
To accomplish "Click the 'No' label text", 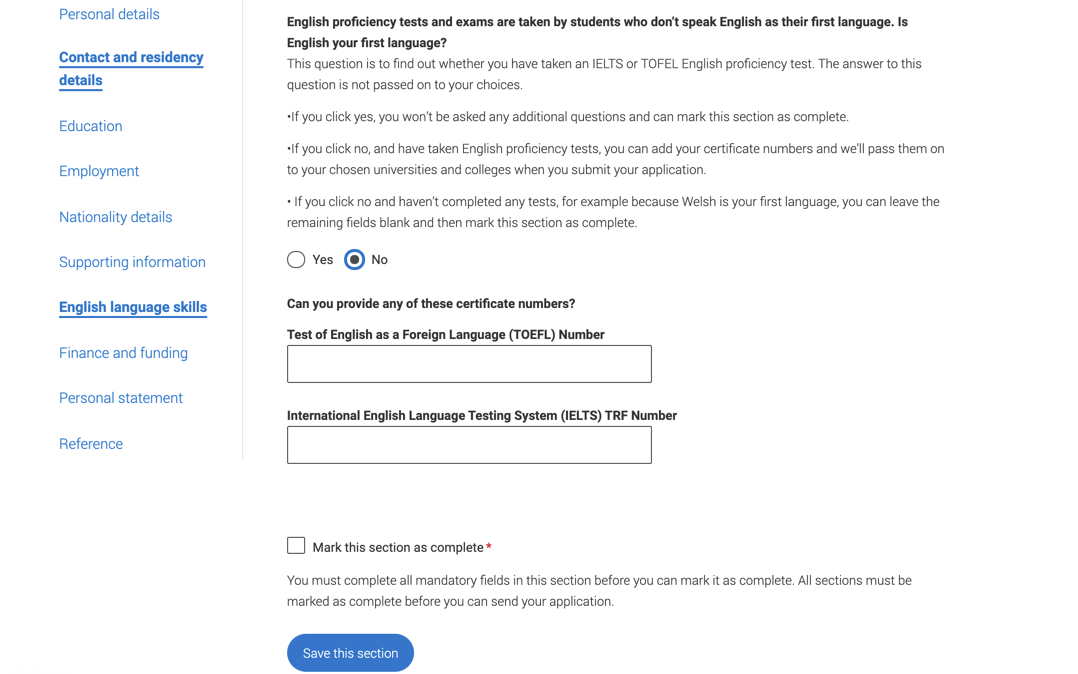I will click(x=380, y=260).
